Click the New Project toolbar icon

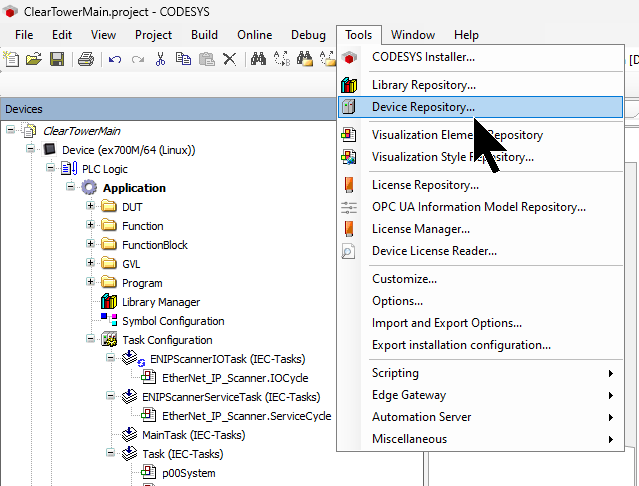(x=12, y=59)
